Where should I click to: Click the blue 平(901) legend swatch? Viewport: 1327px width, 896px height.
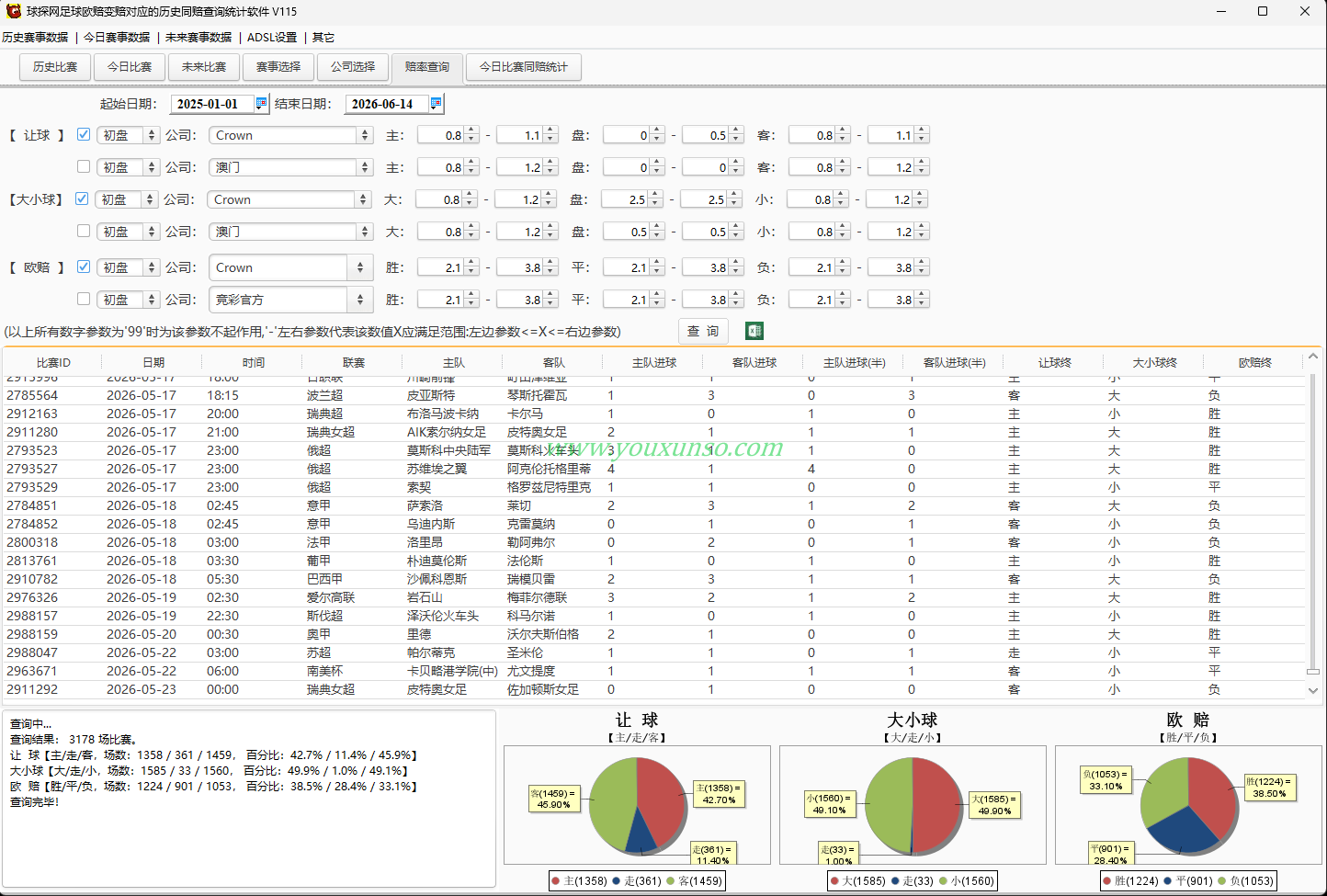coord(1167,881)
